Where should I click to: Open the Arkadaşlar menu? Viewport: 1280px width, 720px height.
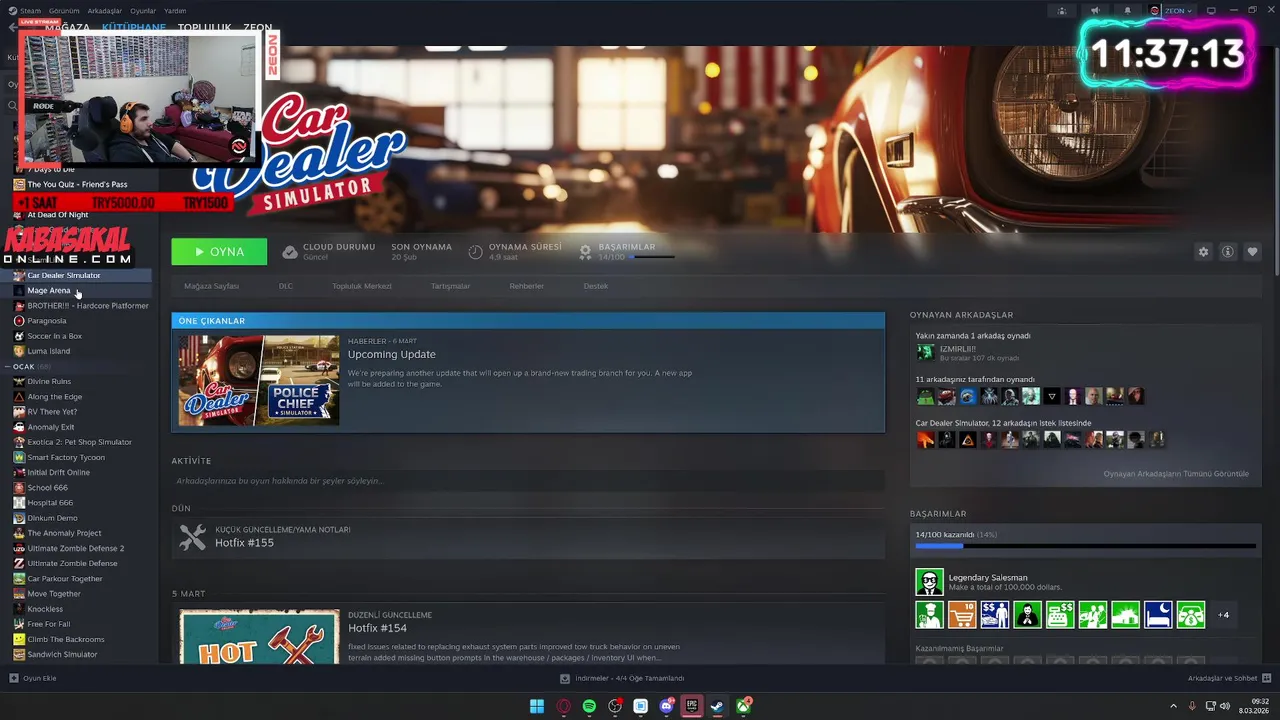(105, 11)
